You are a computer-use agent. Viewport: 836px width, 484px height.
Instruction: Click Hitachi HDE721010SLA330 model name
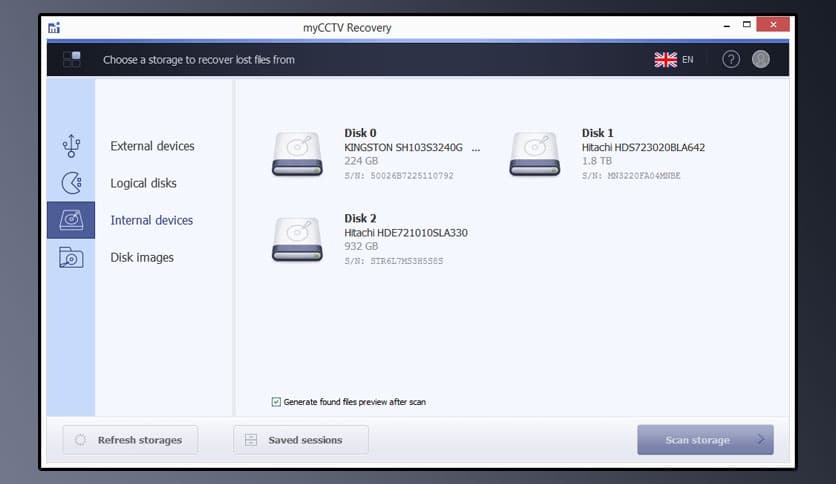(406, 233)
